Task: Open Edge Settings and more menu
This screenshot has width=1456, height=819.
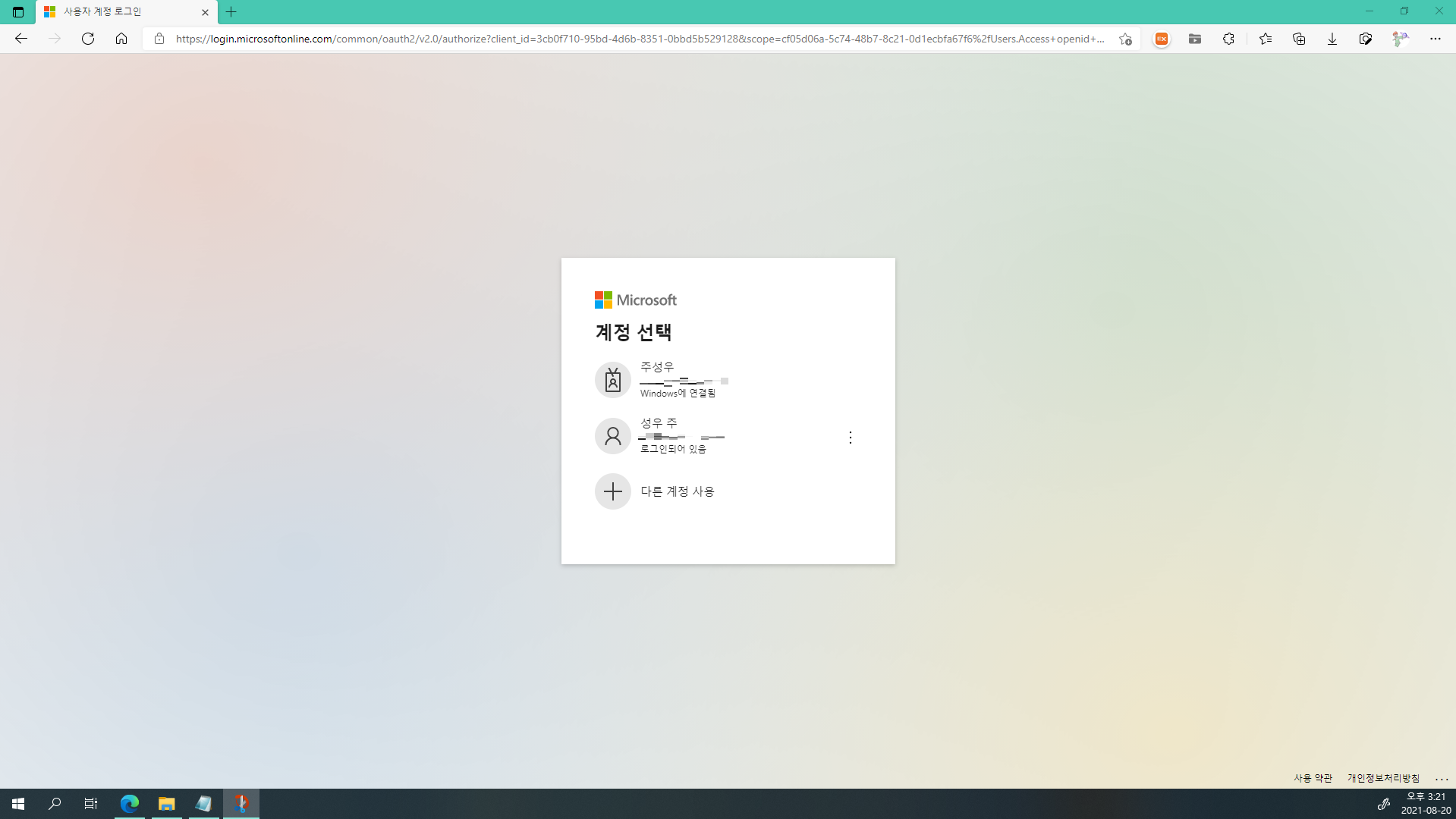Action: pos(1436,39)
